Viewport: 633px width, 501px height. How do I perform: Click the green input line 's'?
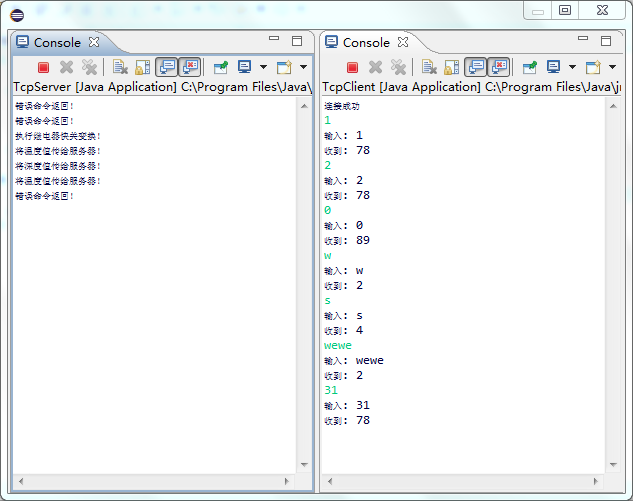click(327, 301)
